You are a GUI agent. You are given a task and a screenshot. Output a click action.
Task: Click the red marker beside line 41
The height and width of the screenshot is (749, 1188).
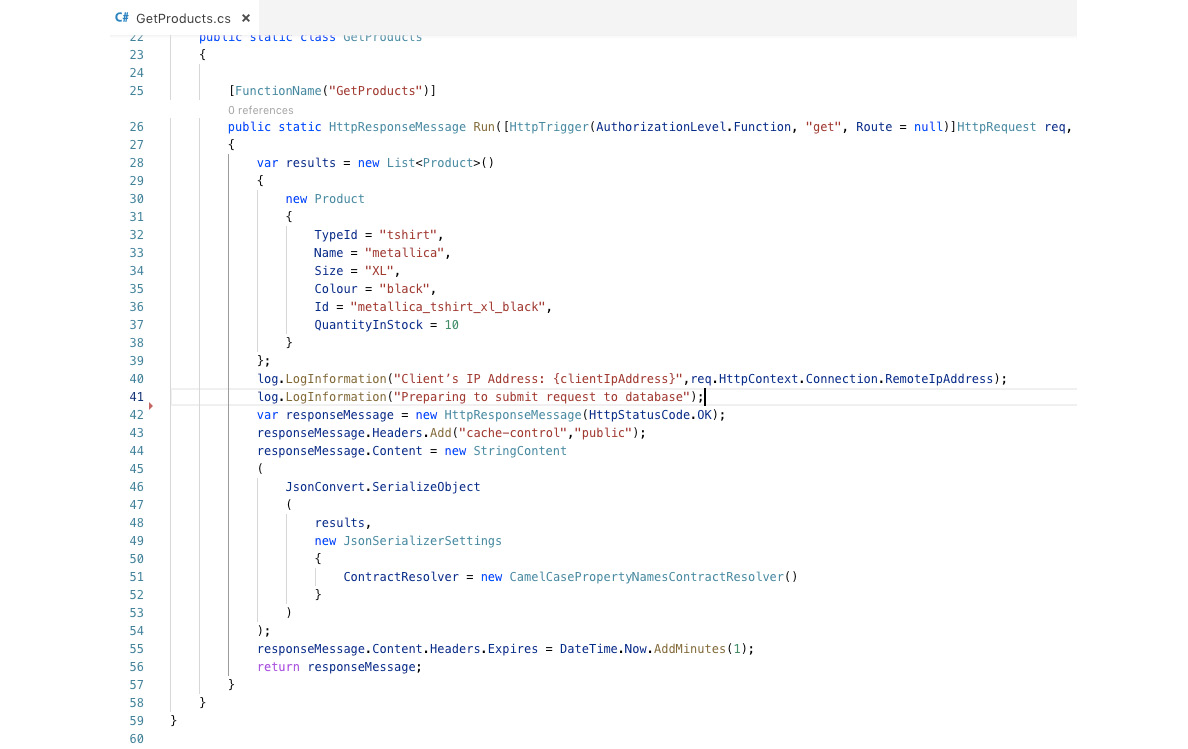point(151,406)
